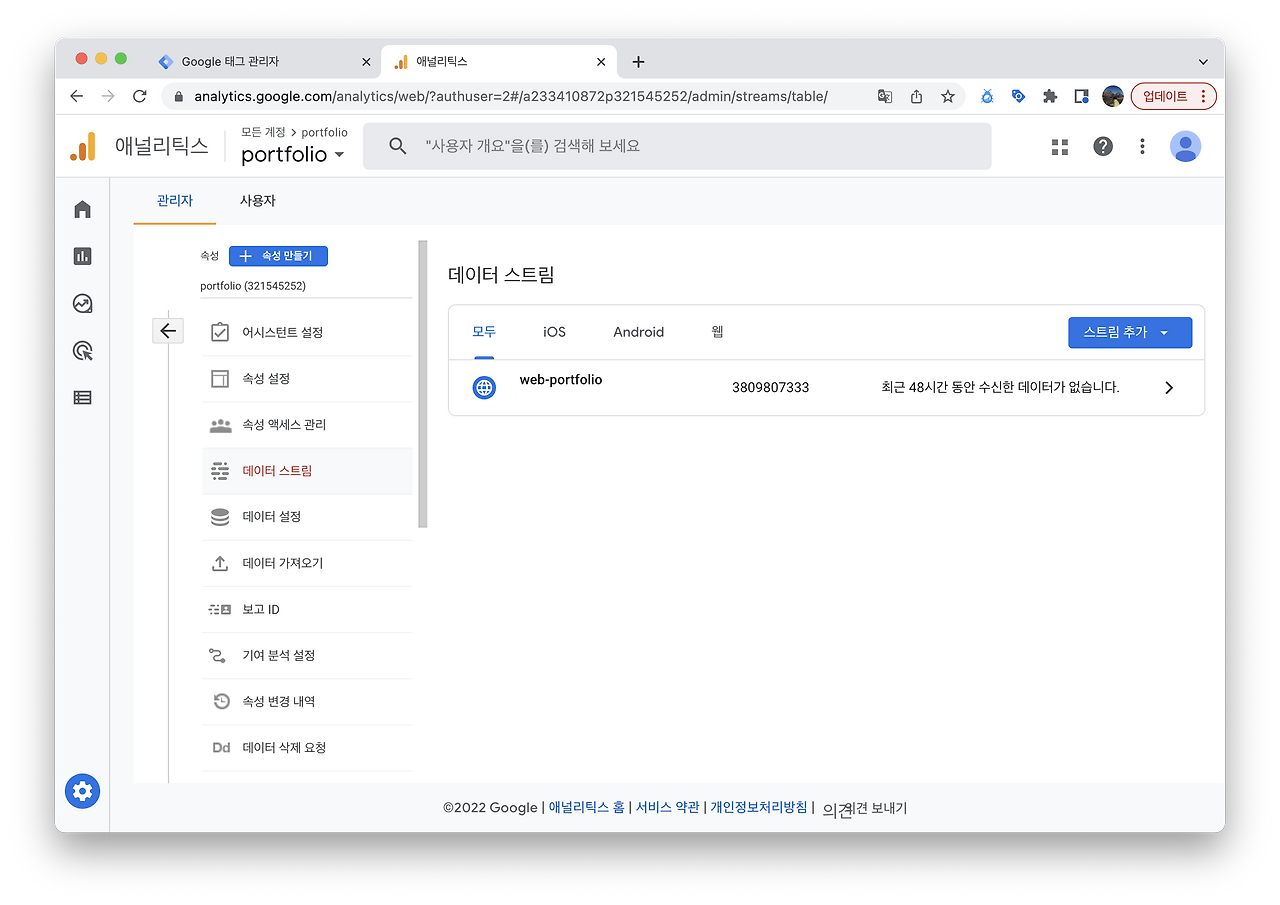This screenshot has height=905, width=1280.
Task: Click the 모든 계정 breadcrumb
Action: (264, 132)
